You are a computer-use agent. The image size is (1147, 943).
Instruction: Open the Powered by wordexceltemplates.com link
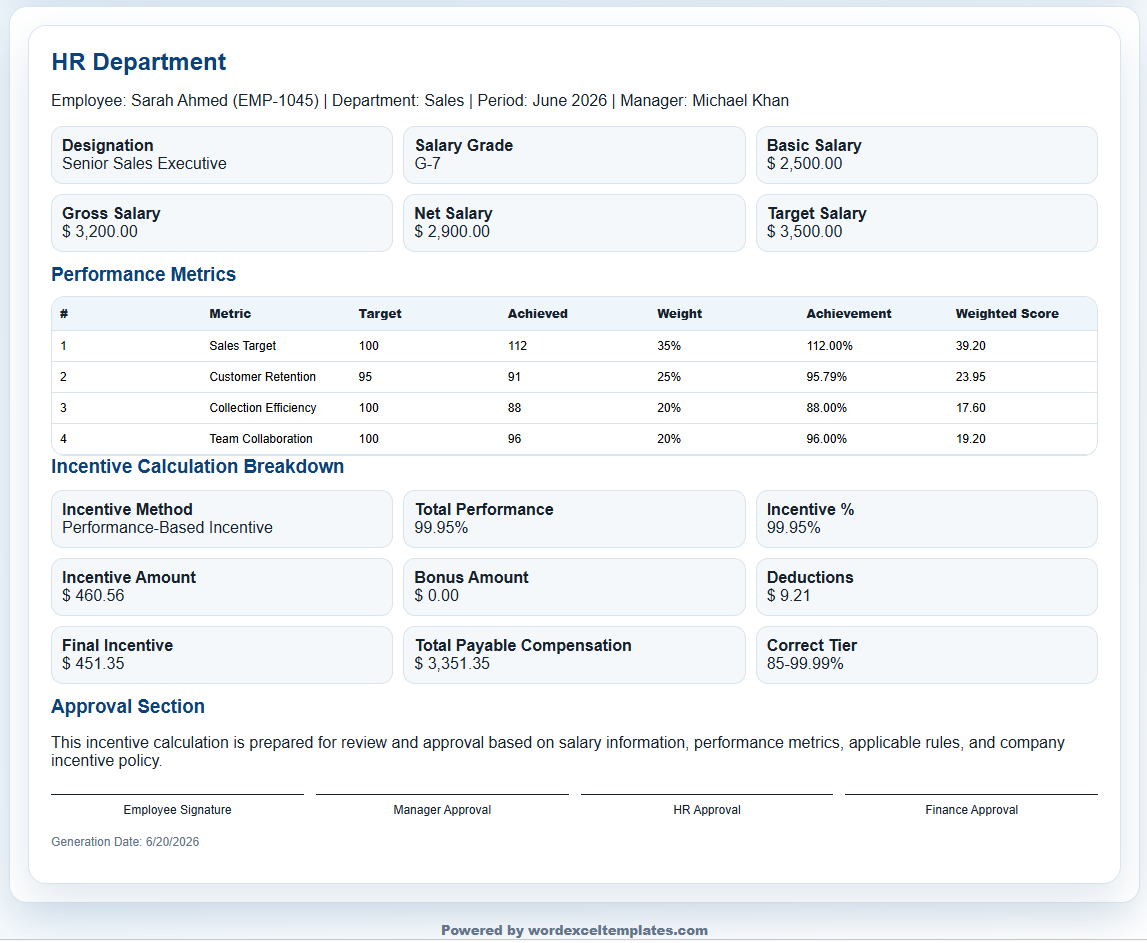tap(574, 931)
